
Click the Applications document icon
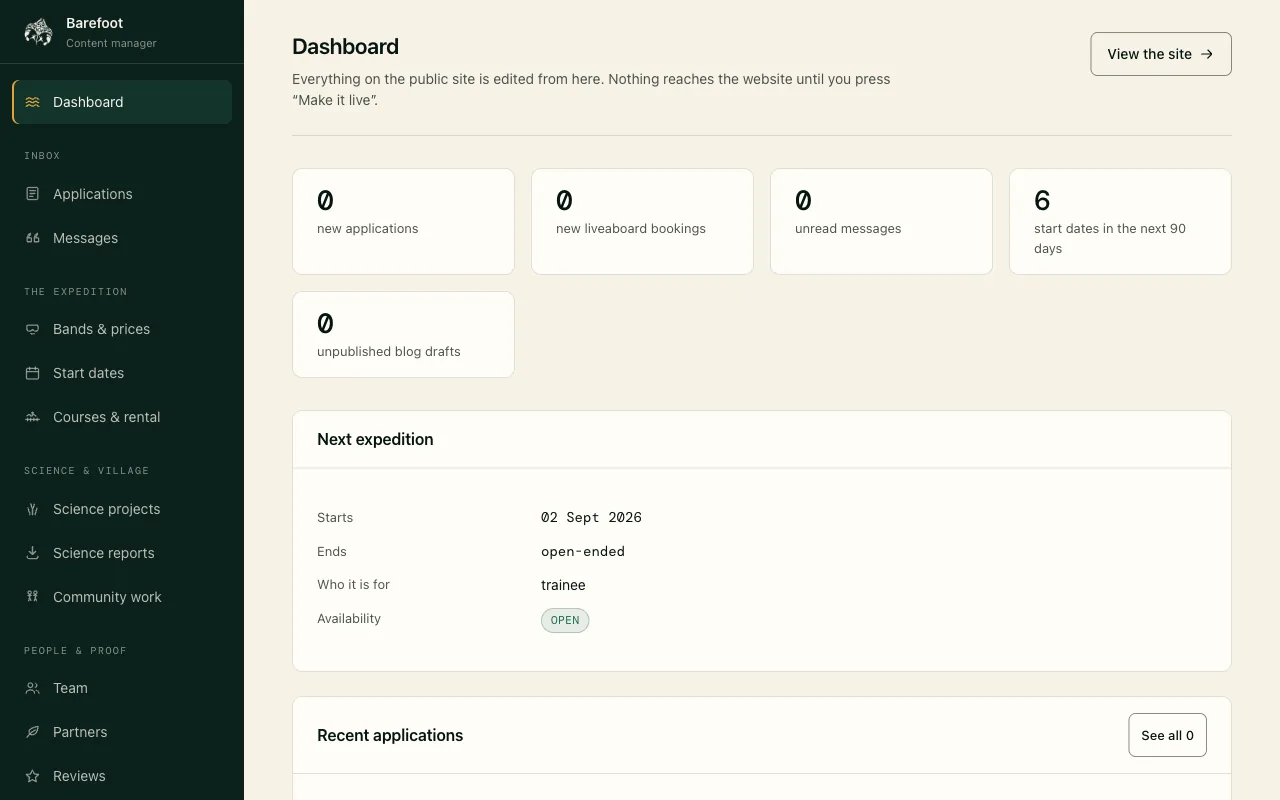(x=33, y=194)
